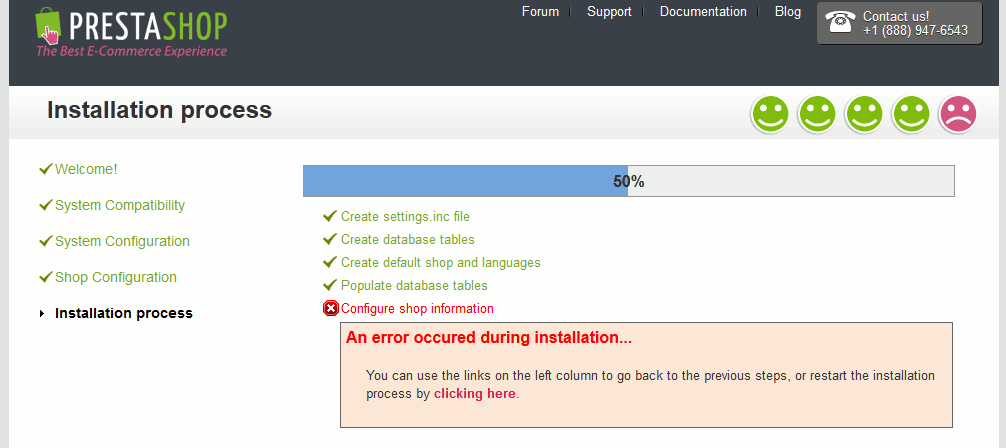This screenshot has width=1006, height=448.
Task: Click the Contact us! phone box
Action: [899, 23]
